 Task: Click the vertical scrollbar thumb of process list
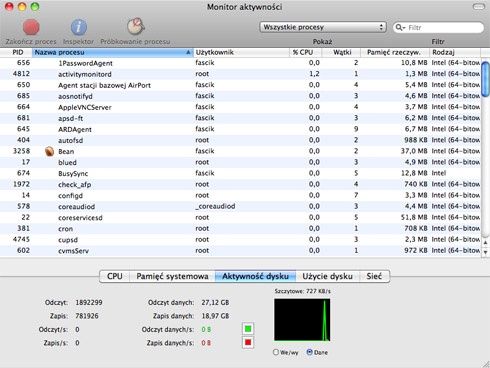click(486, 80)
